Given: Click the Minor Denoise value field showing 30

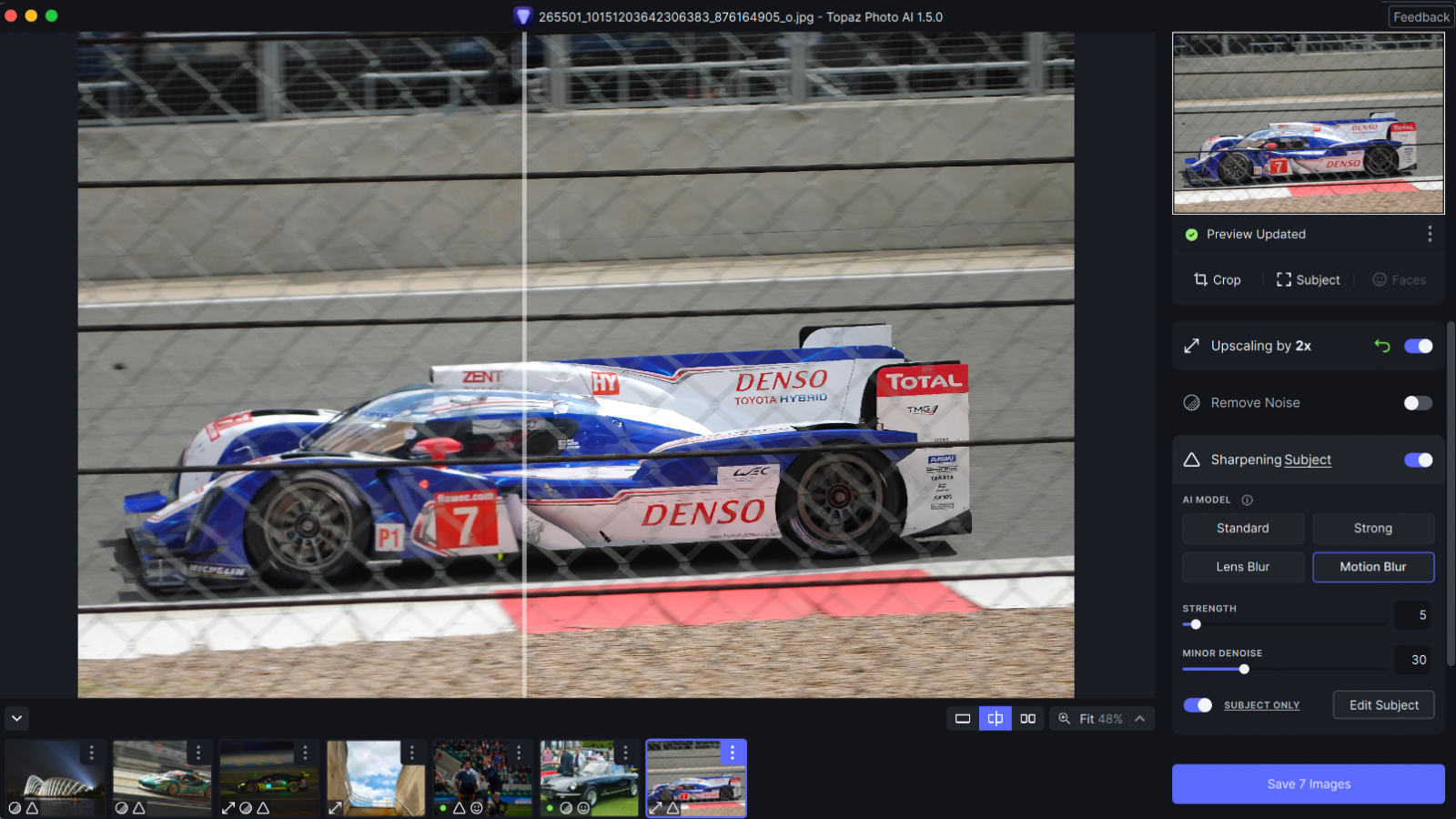Looking at the screenshot, I should [1412, 660].
